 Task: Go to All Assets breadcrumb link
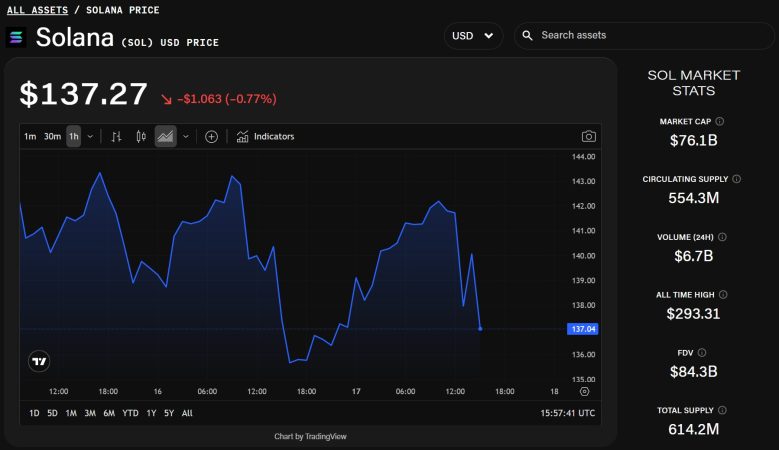37,10
